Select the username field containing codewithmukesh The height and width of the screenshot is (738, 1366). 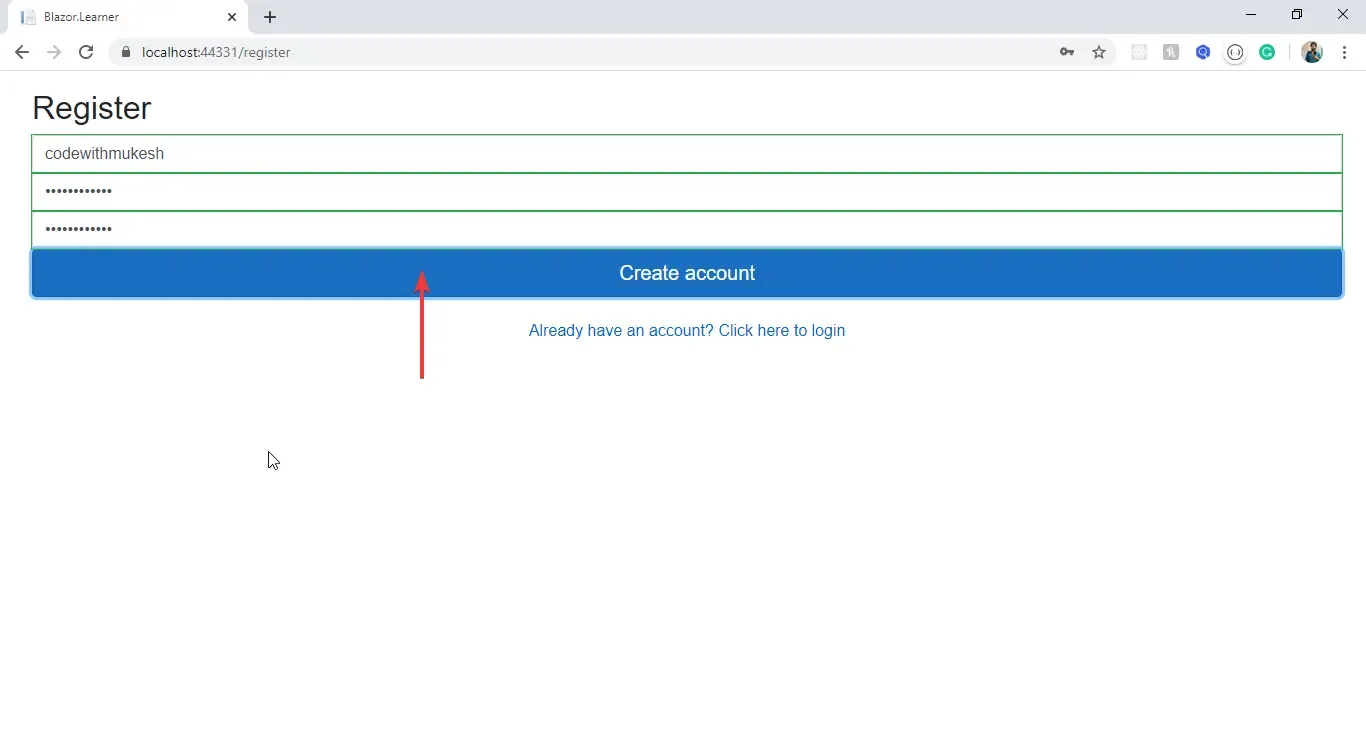pyautogui.click(x=686, y=153)
